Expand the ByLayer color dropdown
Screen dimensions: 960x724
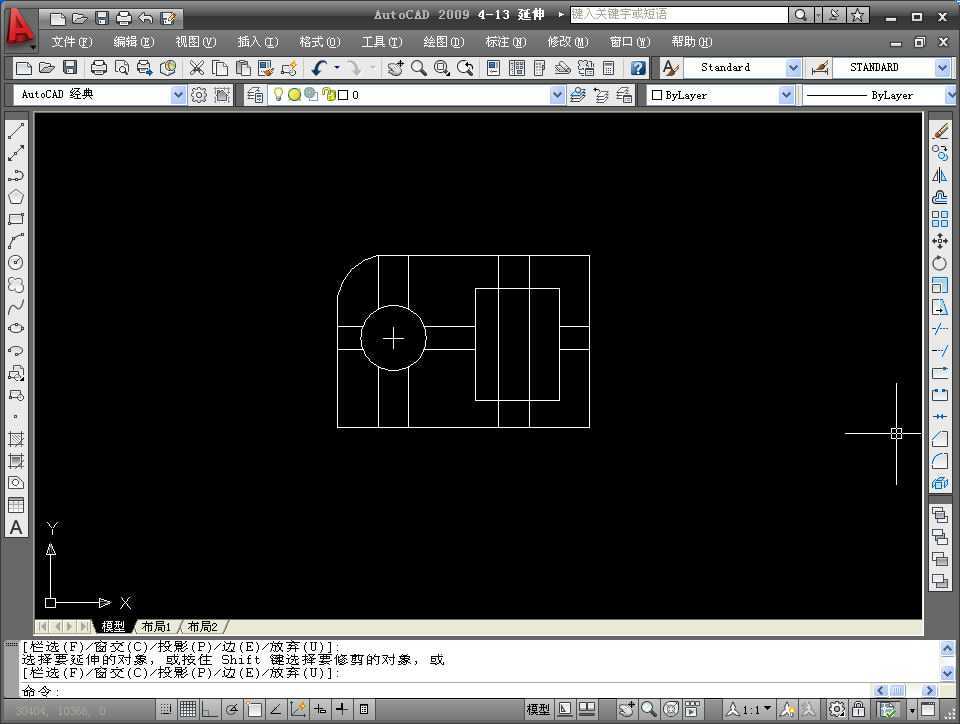pyautogui.click(x=786, y=95)
